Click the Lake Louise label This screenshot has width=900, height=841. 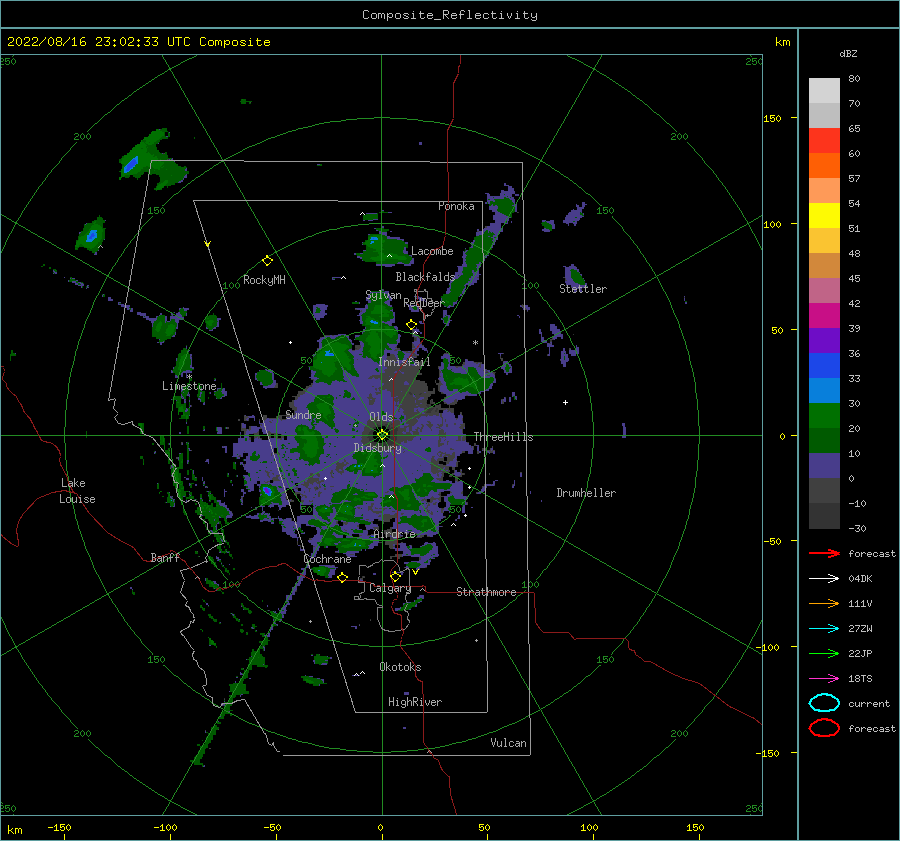77,491
